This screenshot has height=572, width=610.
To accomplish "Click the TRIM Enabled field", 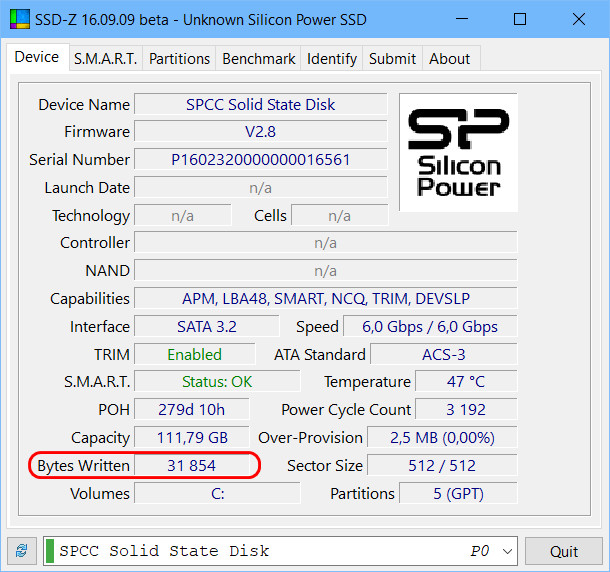I will click(x=194, y=355).
